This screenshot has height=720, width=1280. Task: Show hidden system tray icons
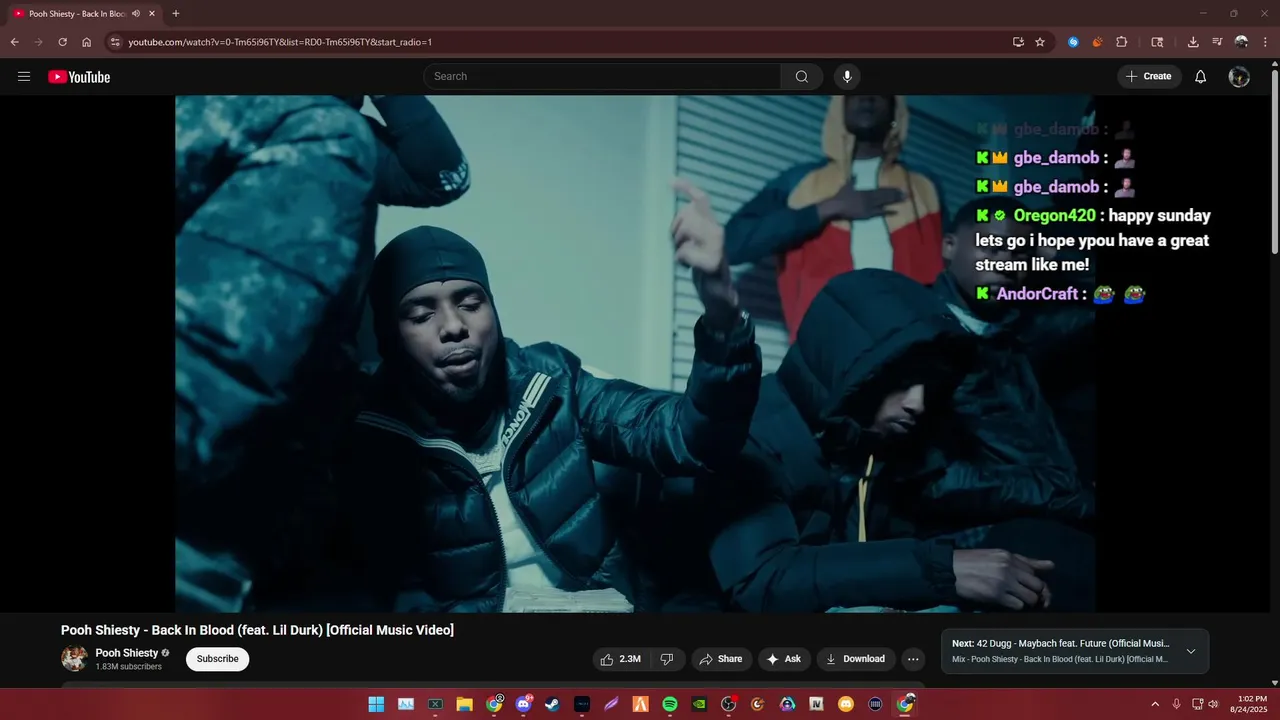click(1155, 704)
